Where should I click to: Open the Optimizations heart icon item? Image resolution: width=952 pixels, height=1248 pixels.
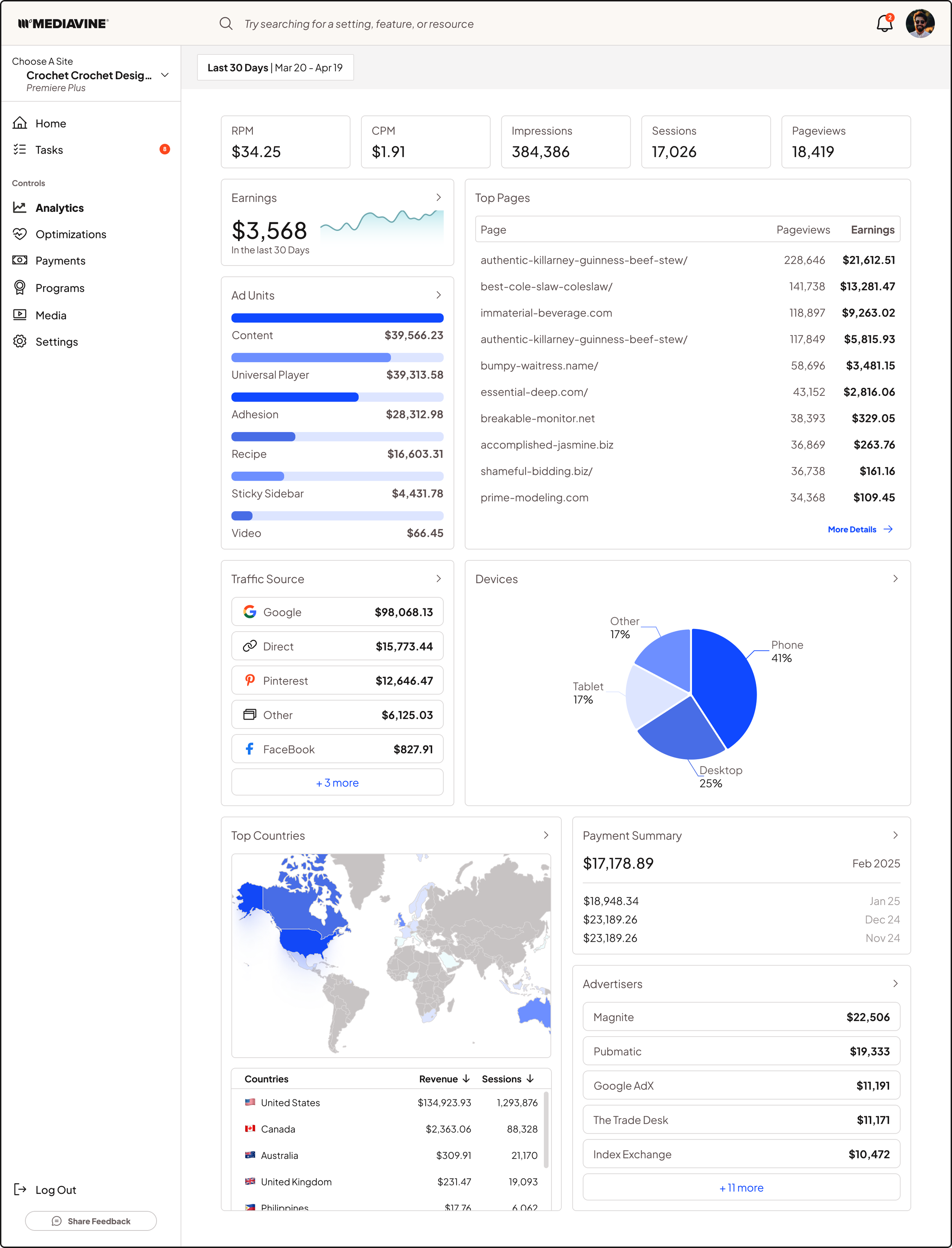20,234
